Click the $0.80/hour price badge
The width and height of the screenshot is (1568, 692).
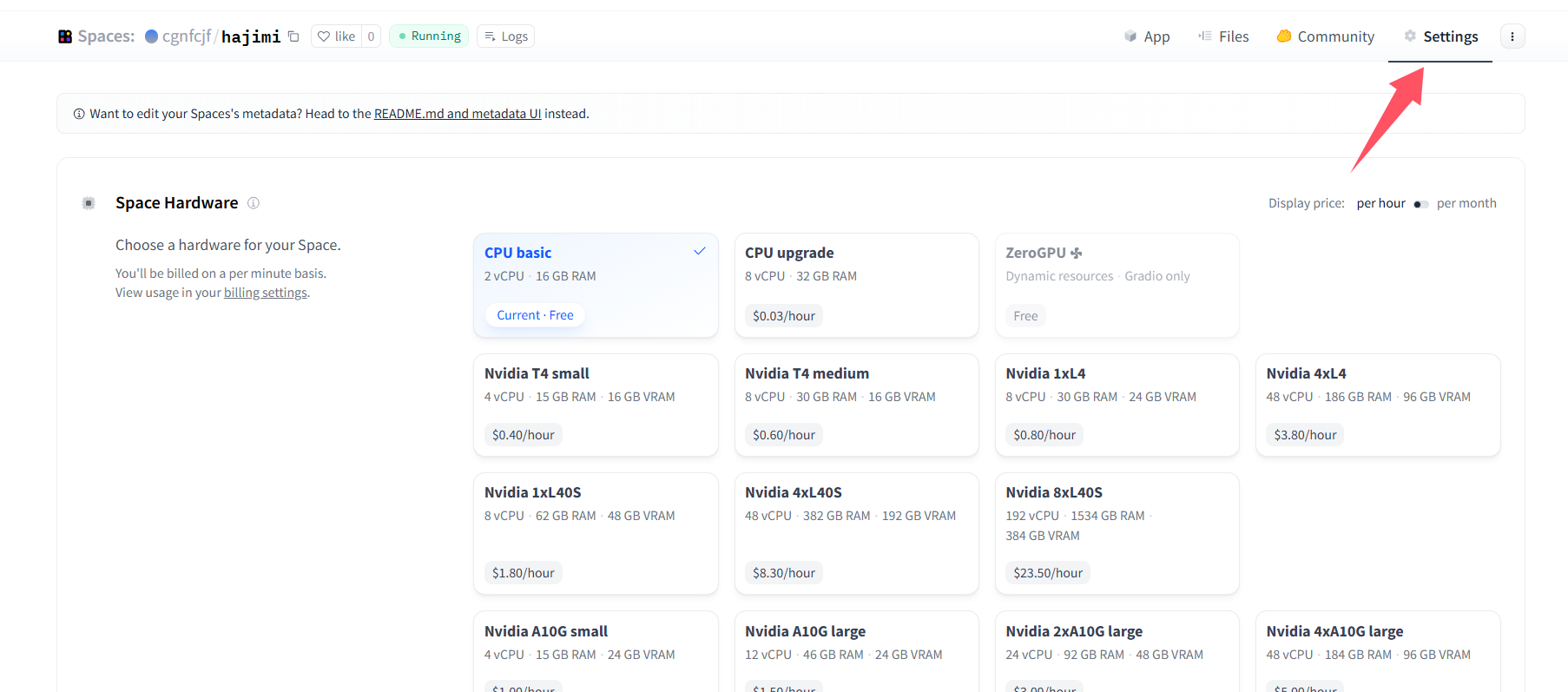pos(1044,435)
